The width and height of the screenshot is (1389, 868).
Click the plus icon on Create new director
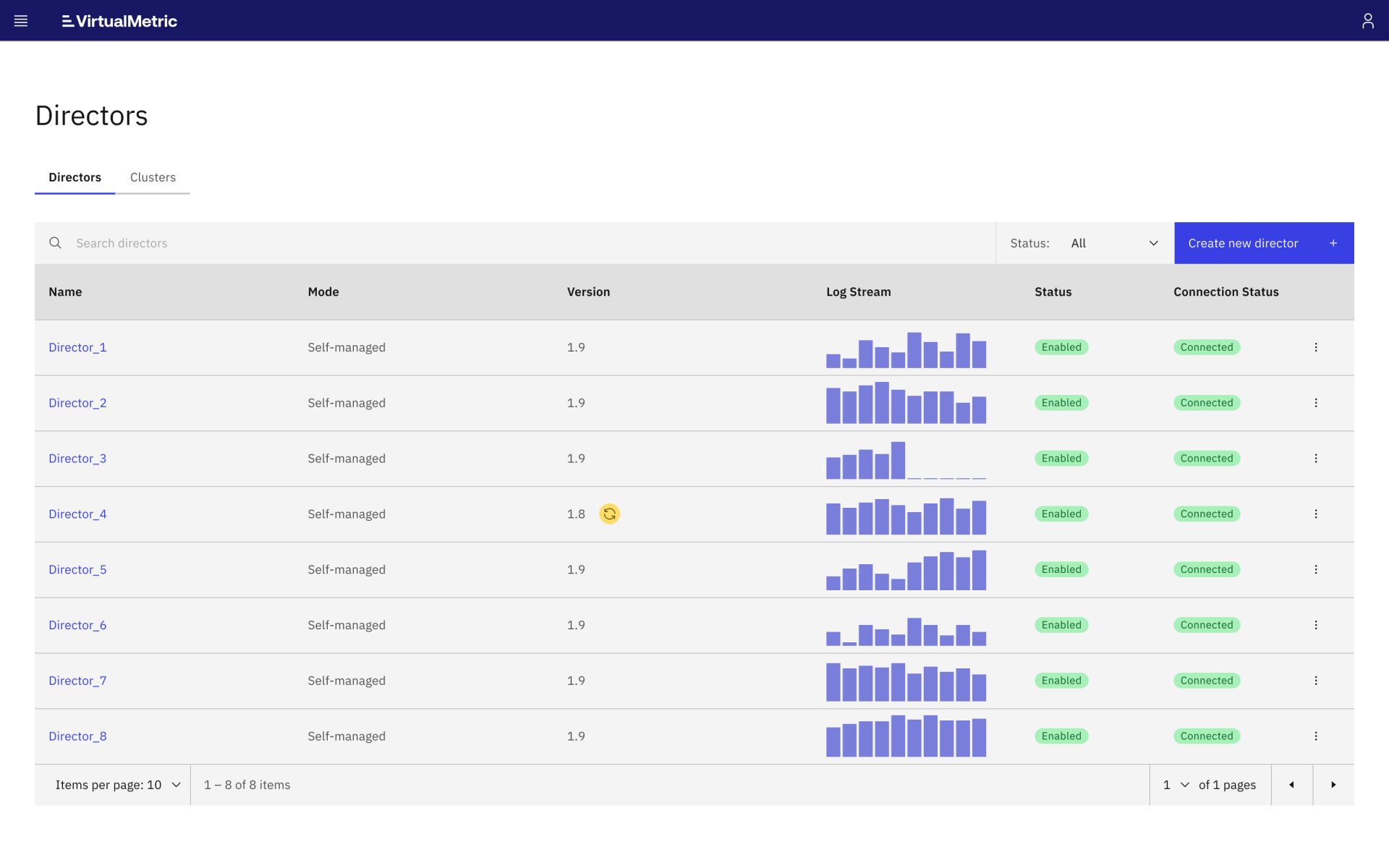click(1333, 243)
